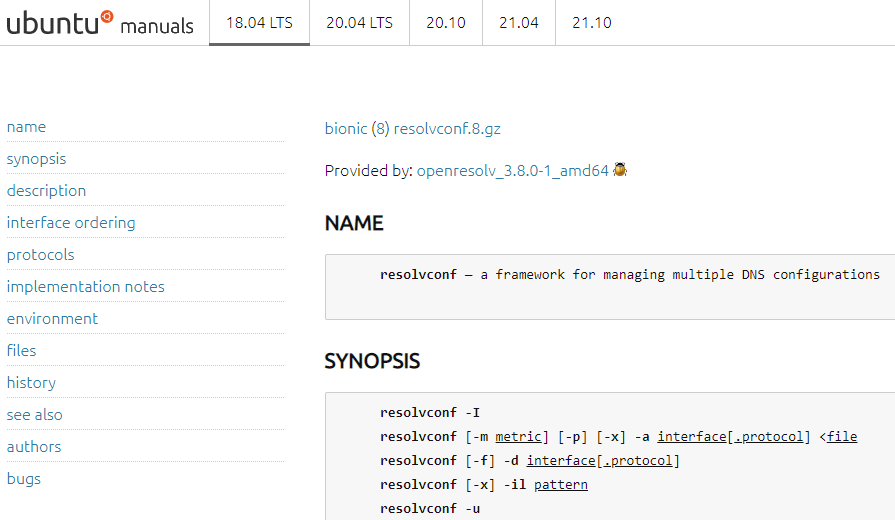Click the 'resolvconf -u' synopsis line
Image resolution: width=895 pixels, height=520 pixels.
430,508
